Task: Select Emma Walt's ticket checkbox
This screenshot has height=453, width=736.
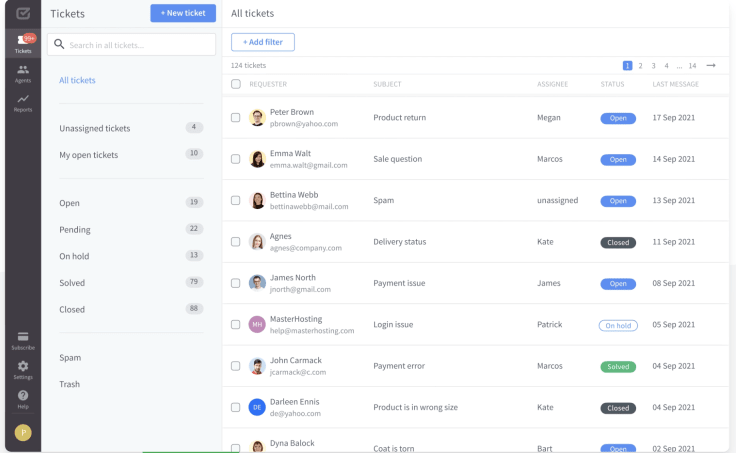Action: (236, 159)
